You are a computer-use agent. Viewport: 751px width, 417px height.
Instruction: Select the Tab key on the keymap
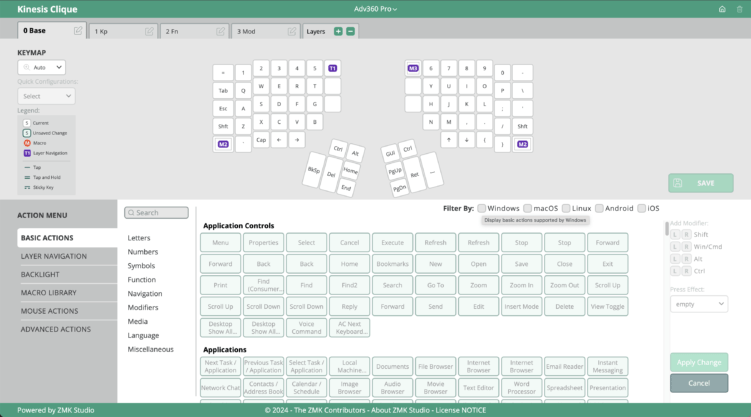(x=223, y=90)
